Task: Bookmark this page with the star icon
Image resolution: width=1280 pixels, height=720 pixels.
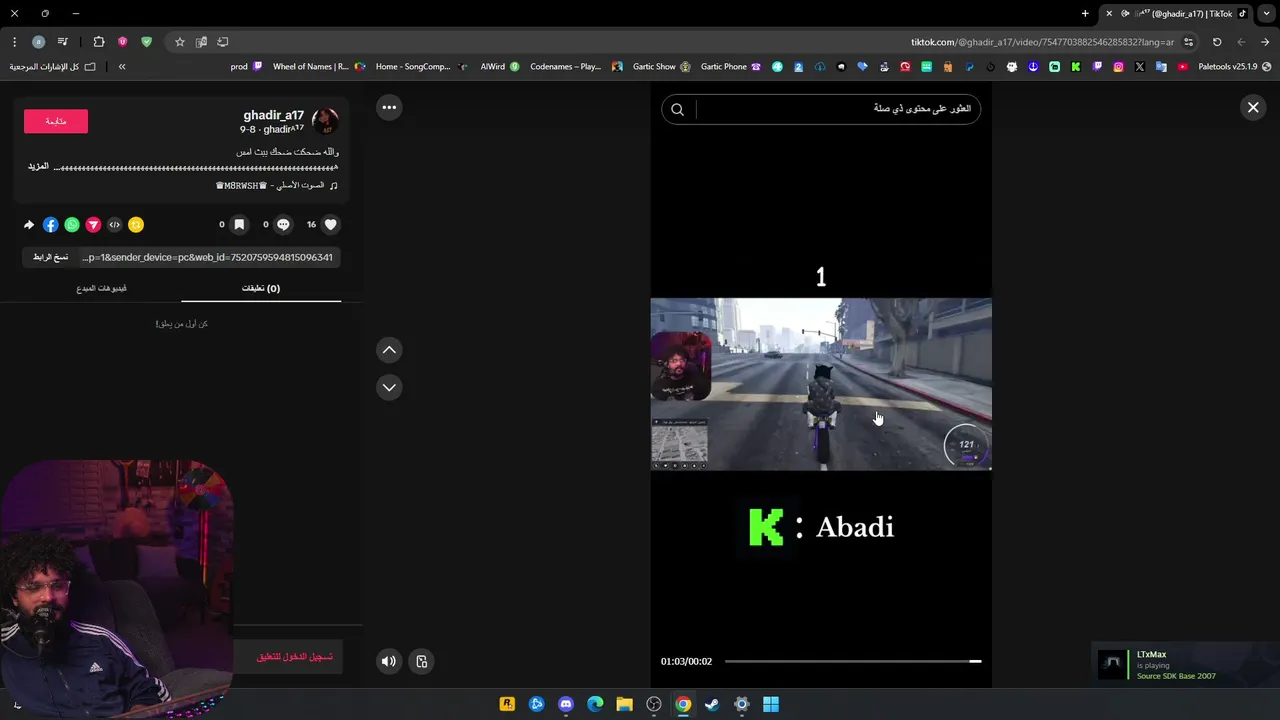Action: tap(180, 42)
